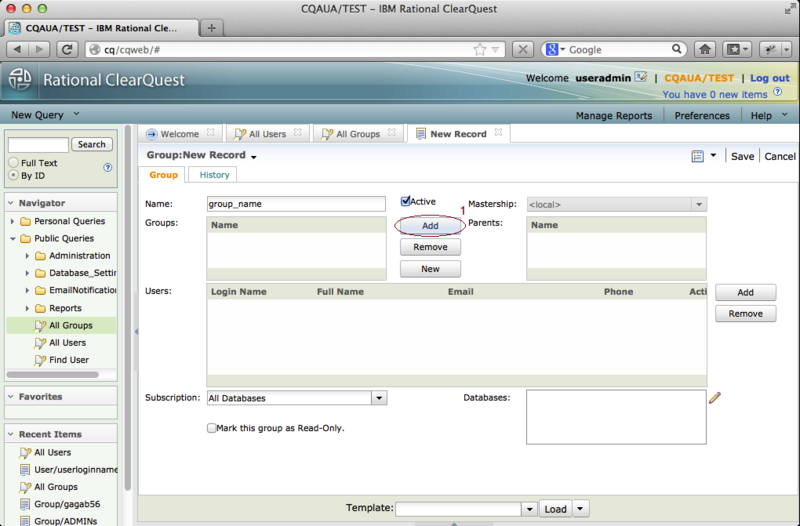Viewport: 800px width, 526px height.
Task: Switch to the History tab
Action: coord(214,175)
